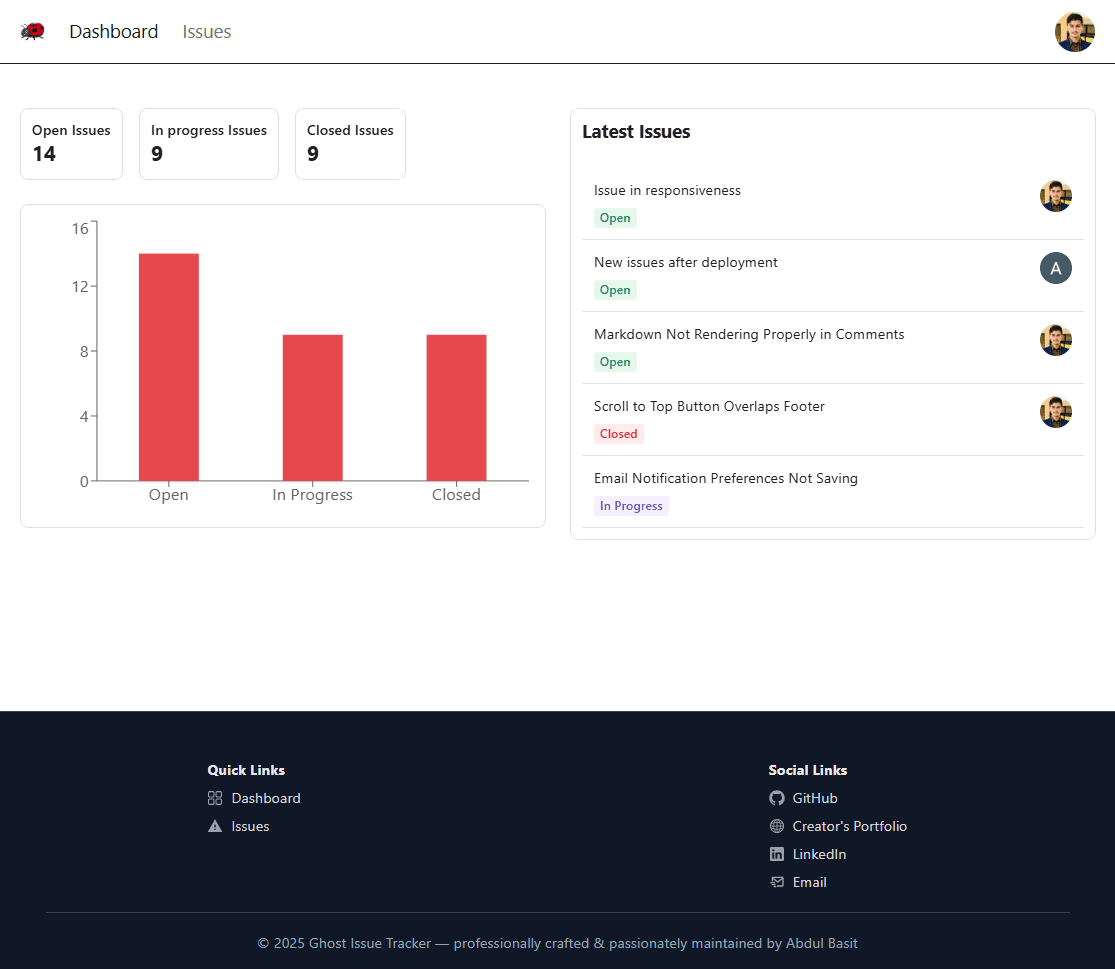Image resolution: width=1115 pixels, height=969 pixels.
Task: Click the warning triangle icon beside Issues
Action: pos(214,826)
